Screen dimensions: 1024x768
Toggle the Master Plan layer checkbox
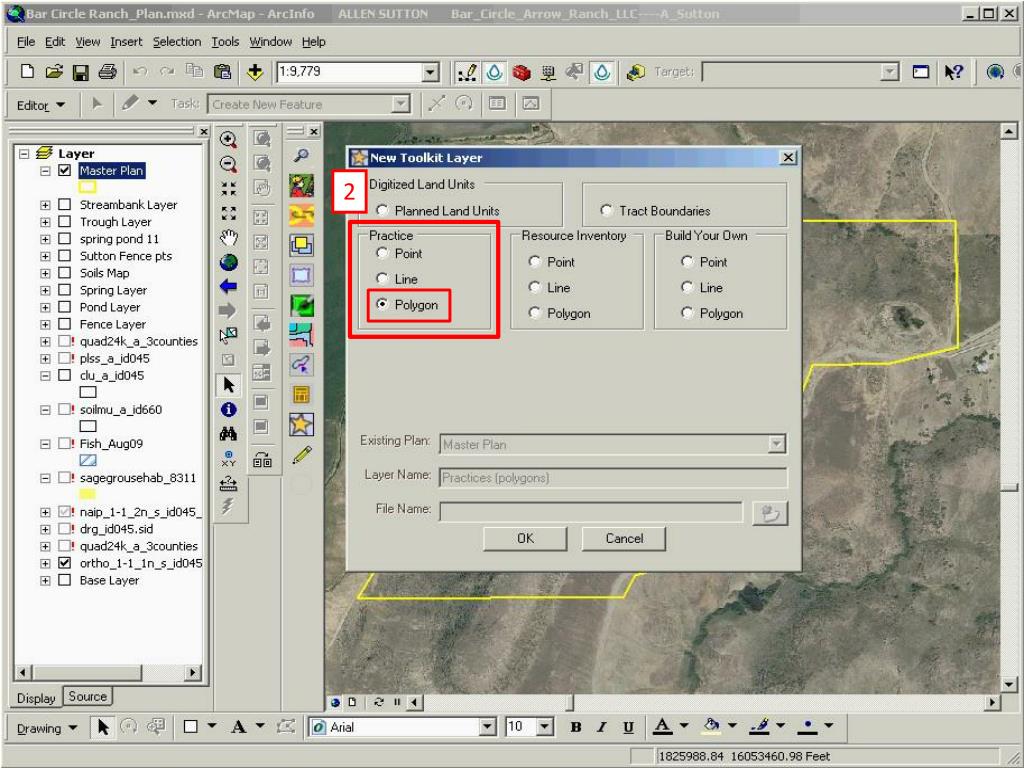(64, 170)
